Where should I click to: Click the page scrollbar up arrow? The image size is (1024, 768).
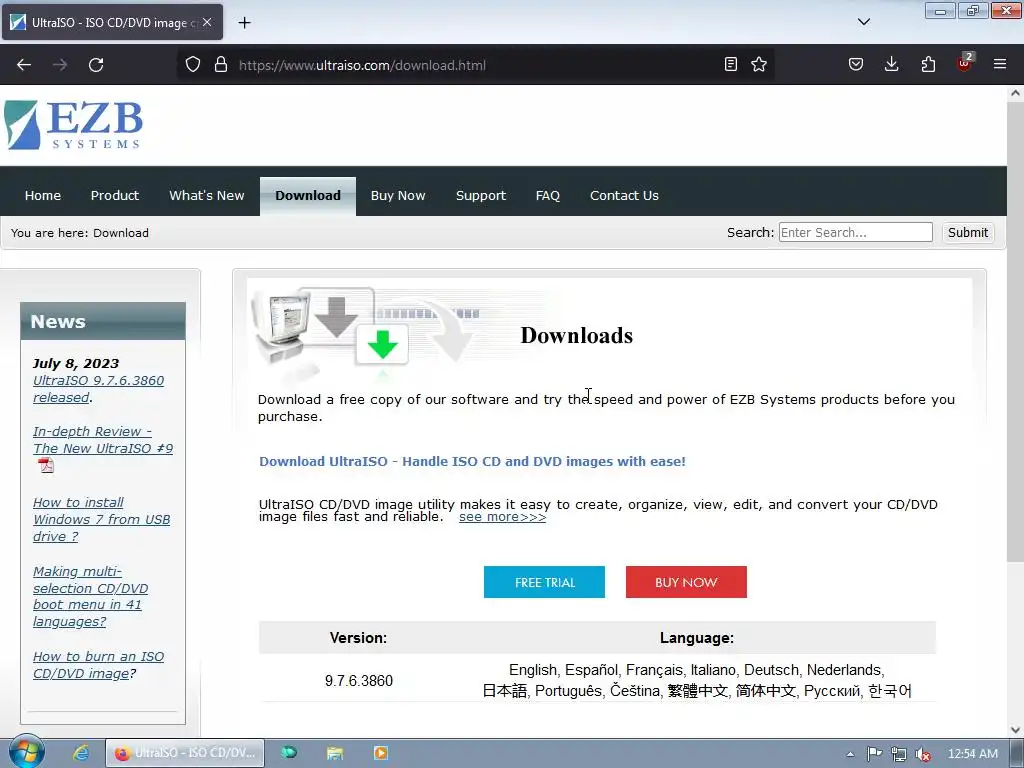(x=1015, y=93)
